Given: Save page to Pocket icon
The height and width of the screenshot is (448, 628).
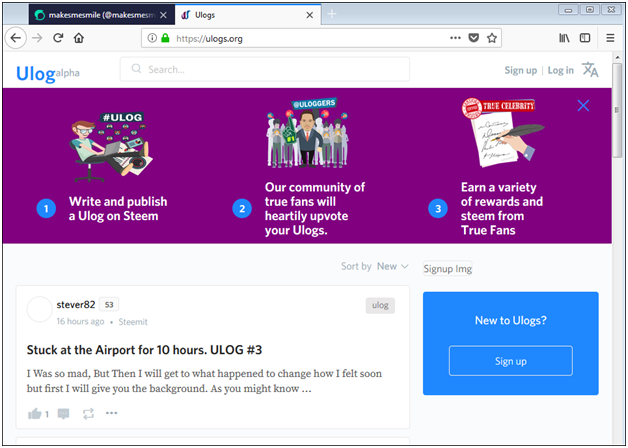Looking at the screenshot, I should click(x=474, y=38).
